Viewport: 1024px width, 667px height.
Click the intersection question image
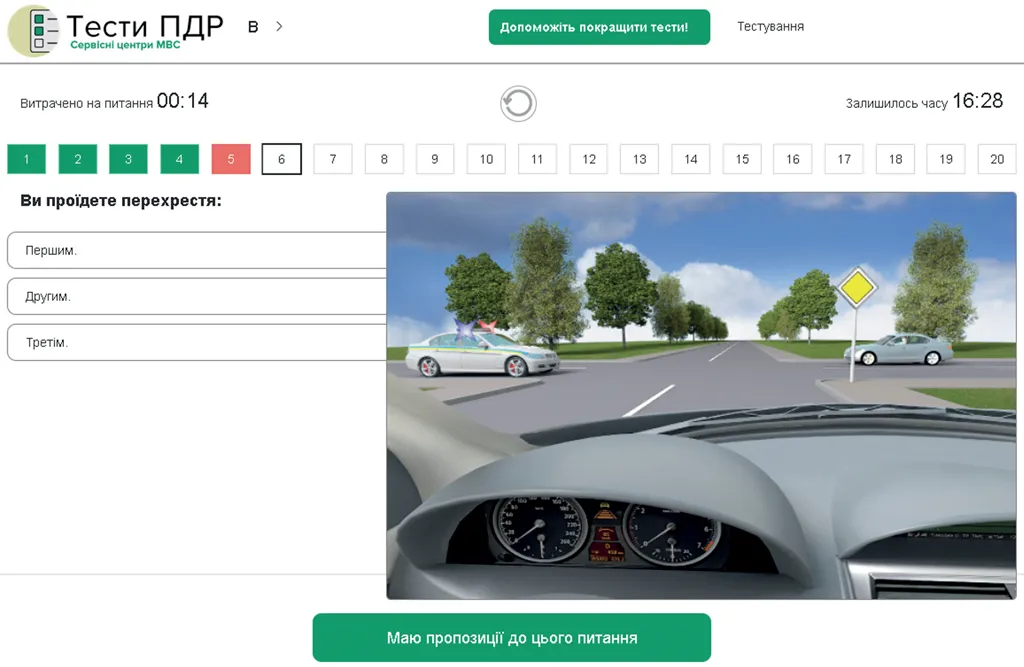tap(701, 395)
